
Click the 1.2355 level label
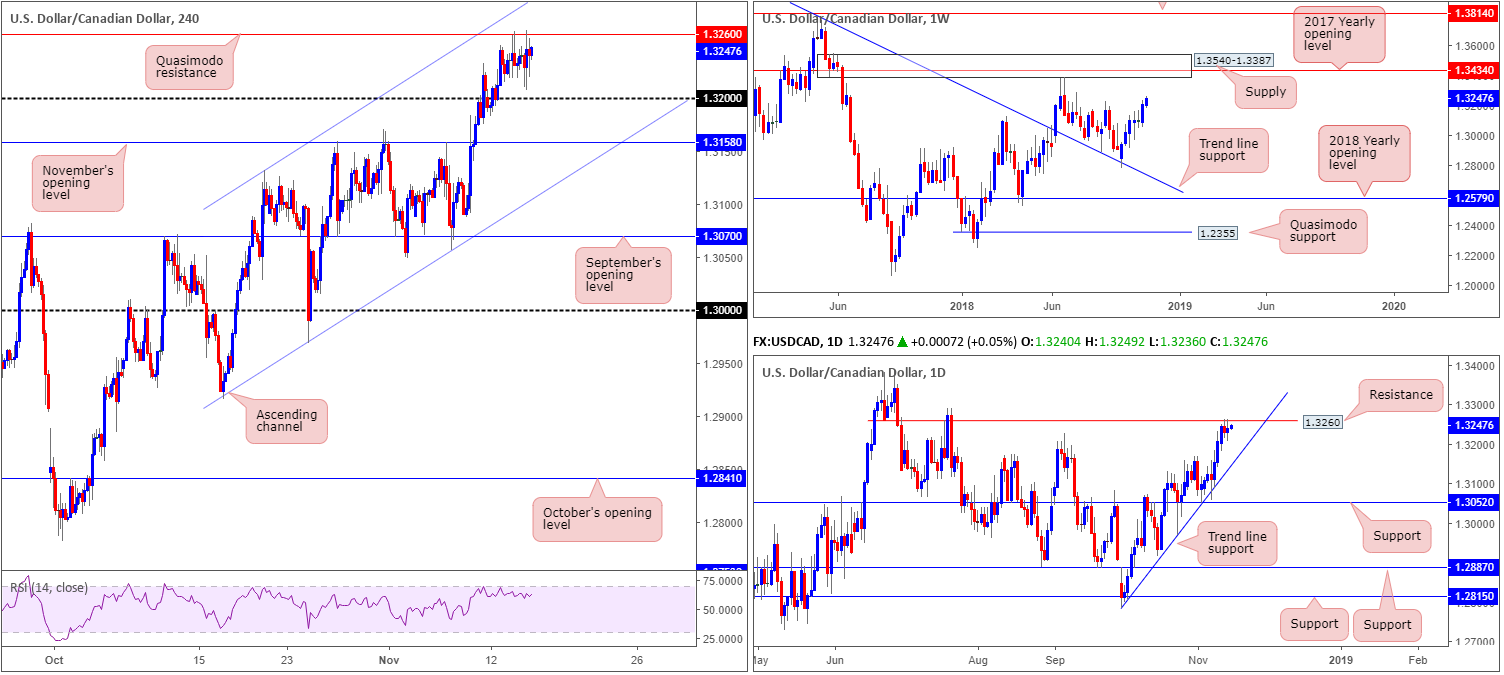pyautogui.click(x=1218, y=232)
